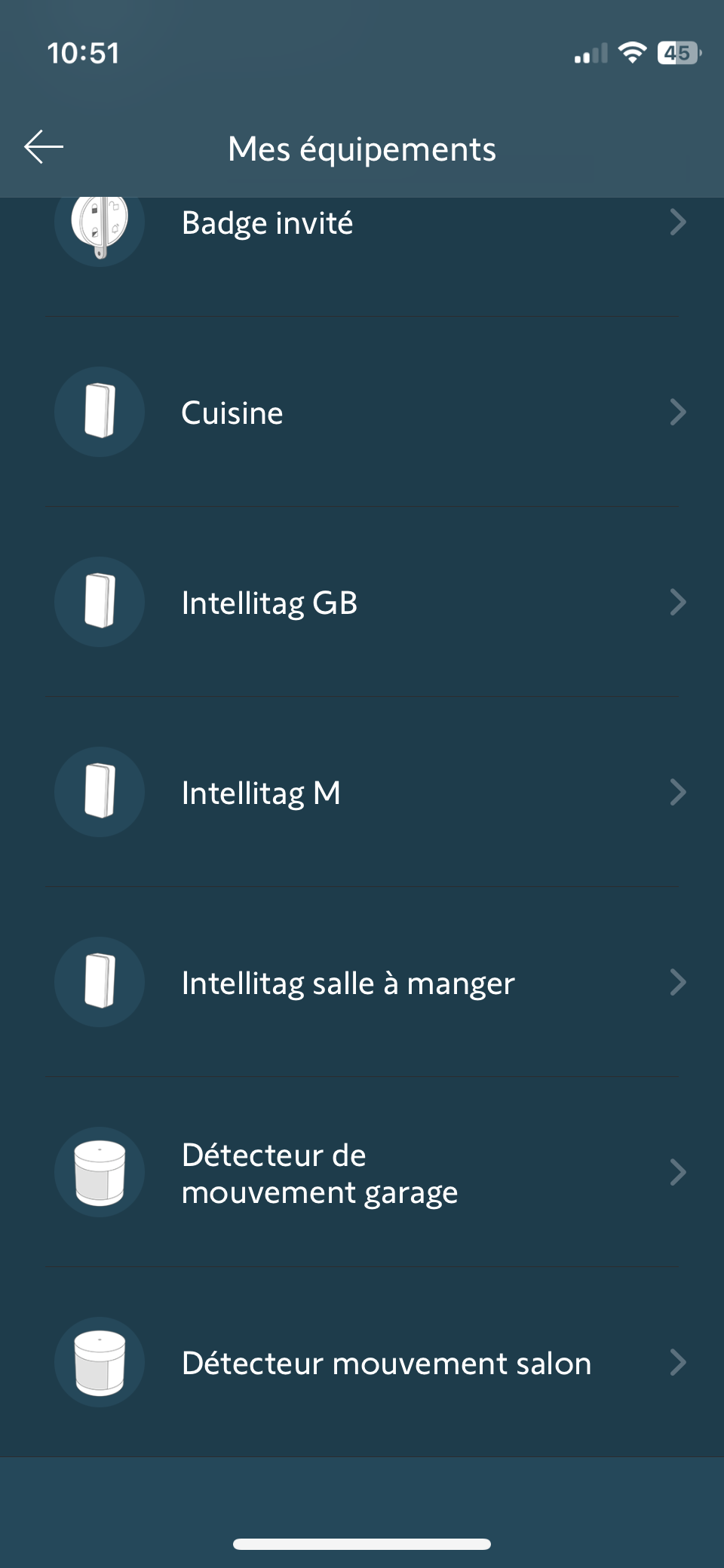The height and width of the screenshot is (1568, 724).
Task: Tap the garage motion detector icon
Action: click(x=100, y=1172)
